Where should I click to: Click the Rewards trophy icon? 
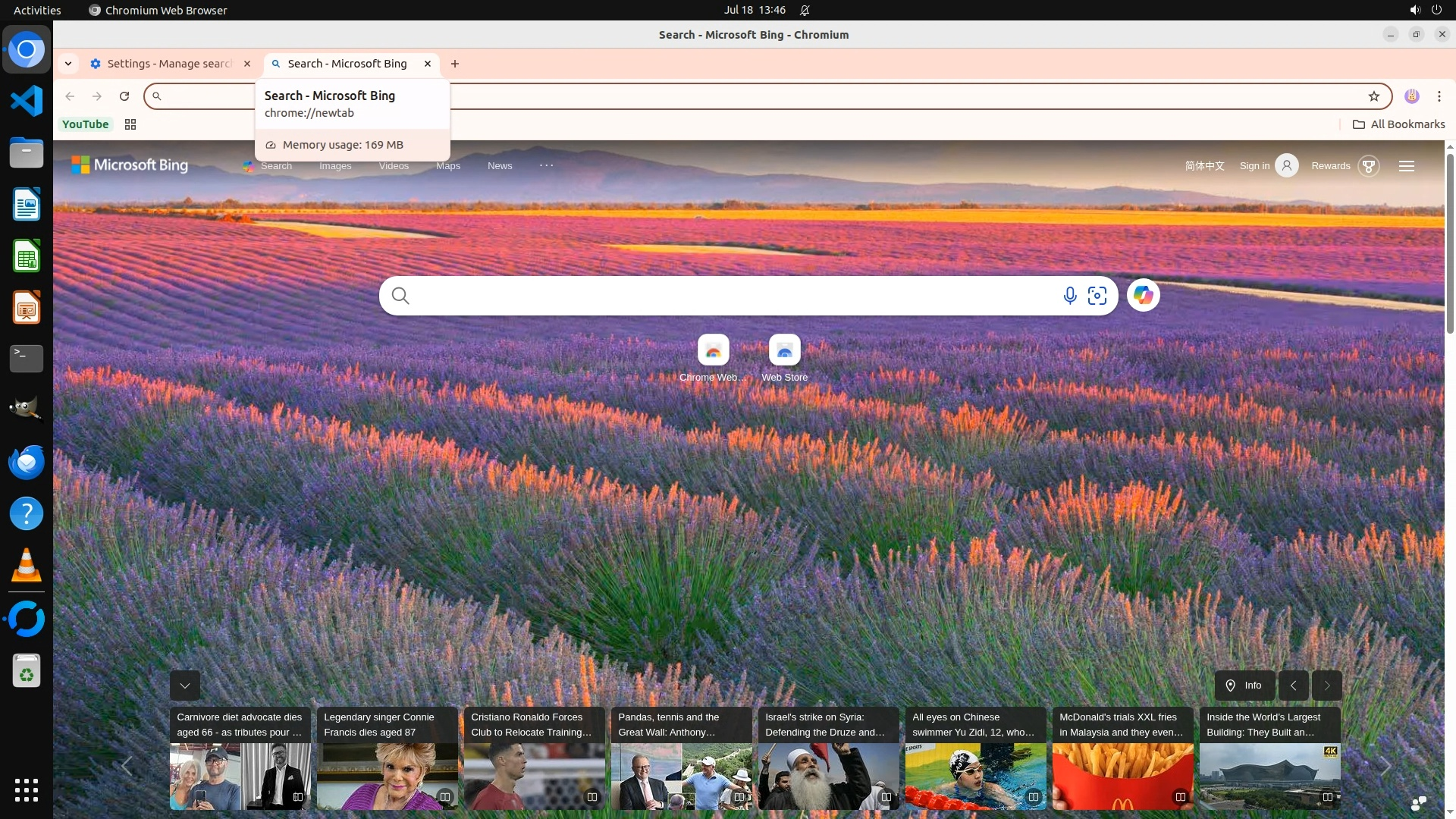pos(1369,166)
